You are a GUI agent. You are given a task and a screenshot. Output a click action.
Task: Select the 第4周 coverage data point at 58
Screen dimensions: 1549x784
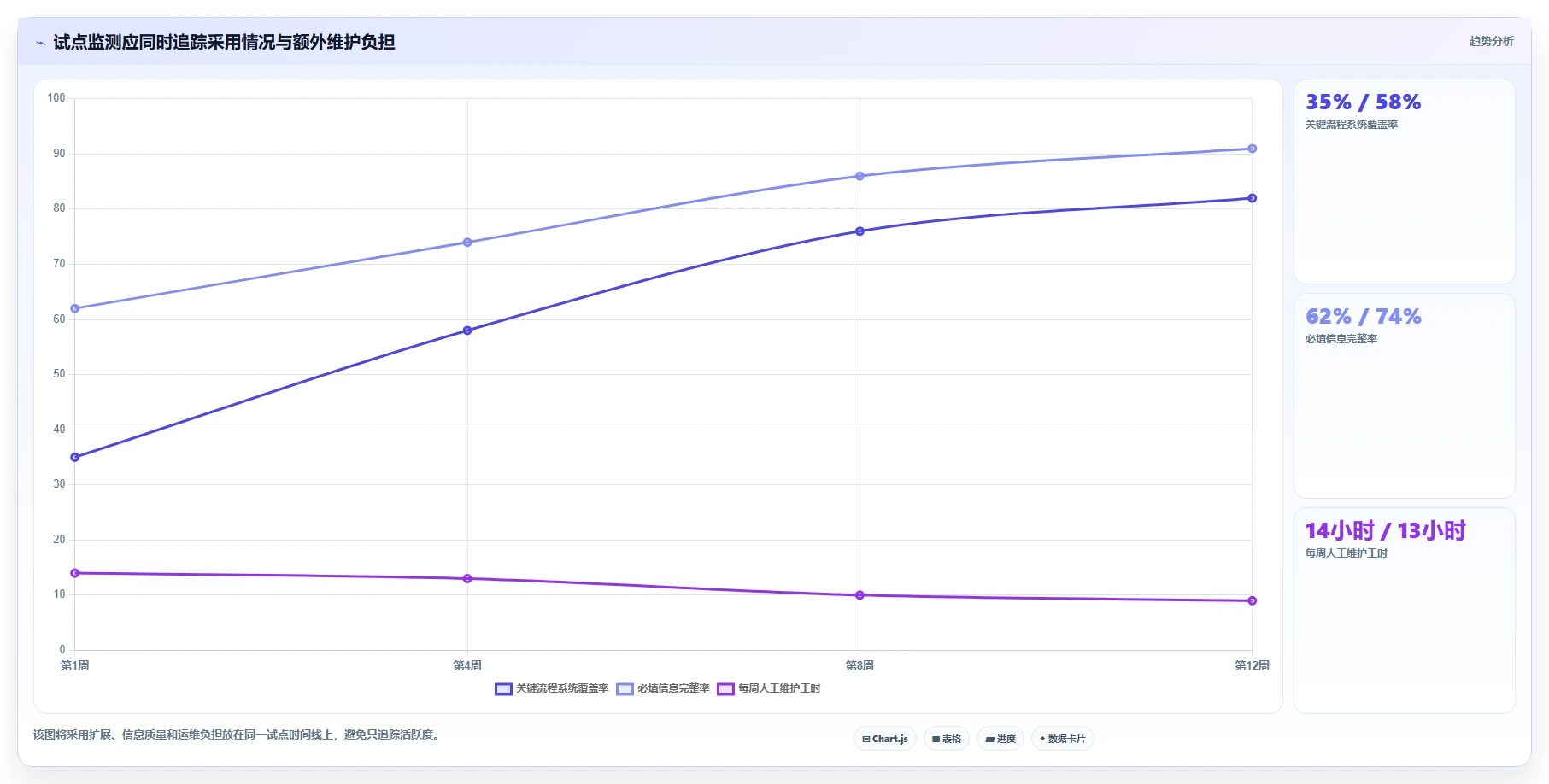pyautogui.click(x=467, y=331)
